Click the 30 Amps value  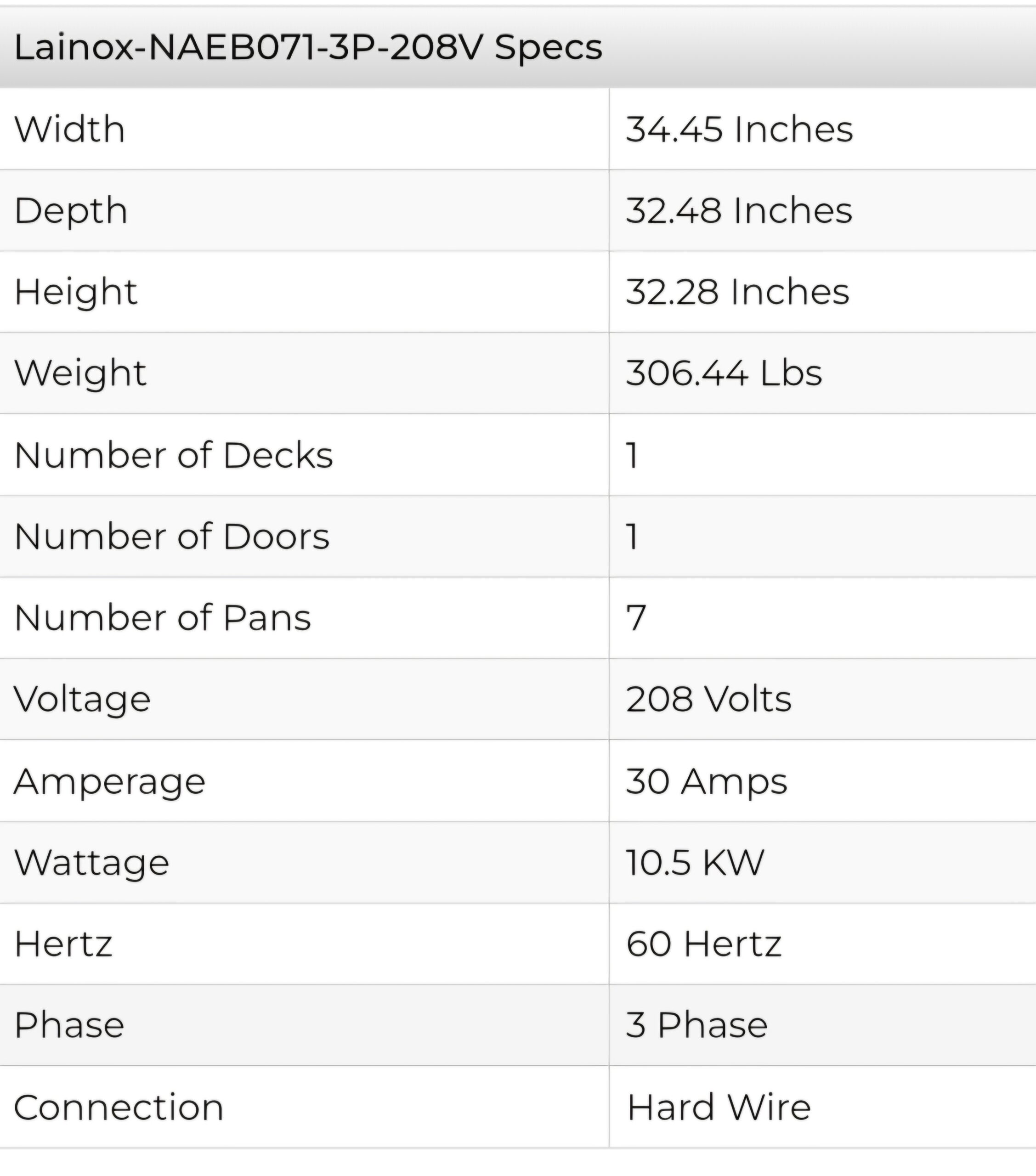coord(706,781)
